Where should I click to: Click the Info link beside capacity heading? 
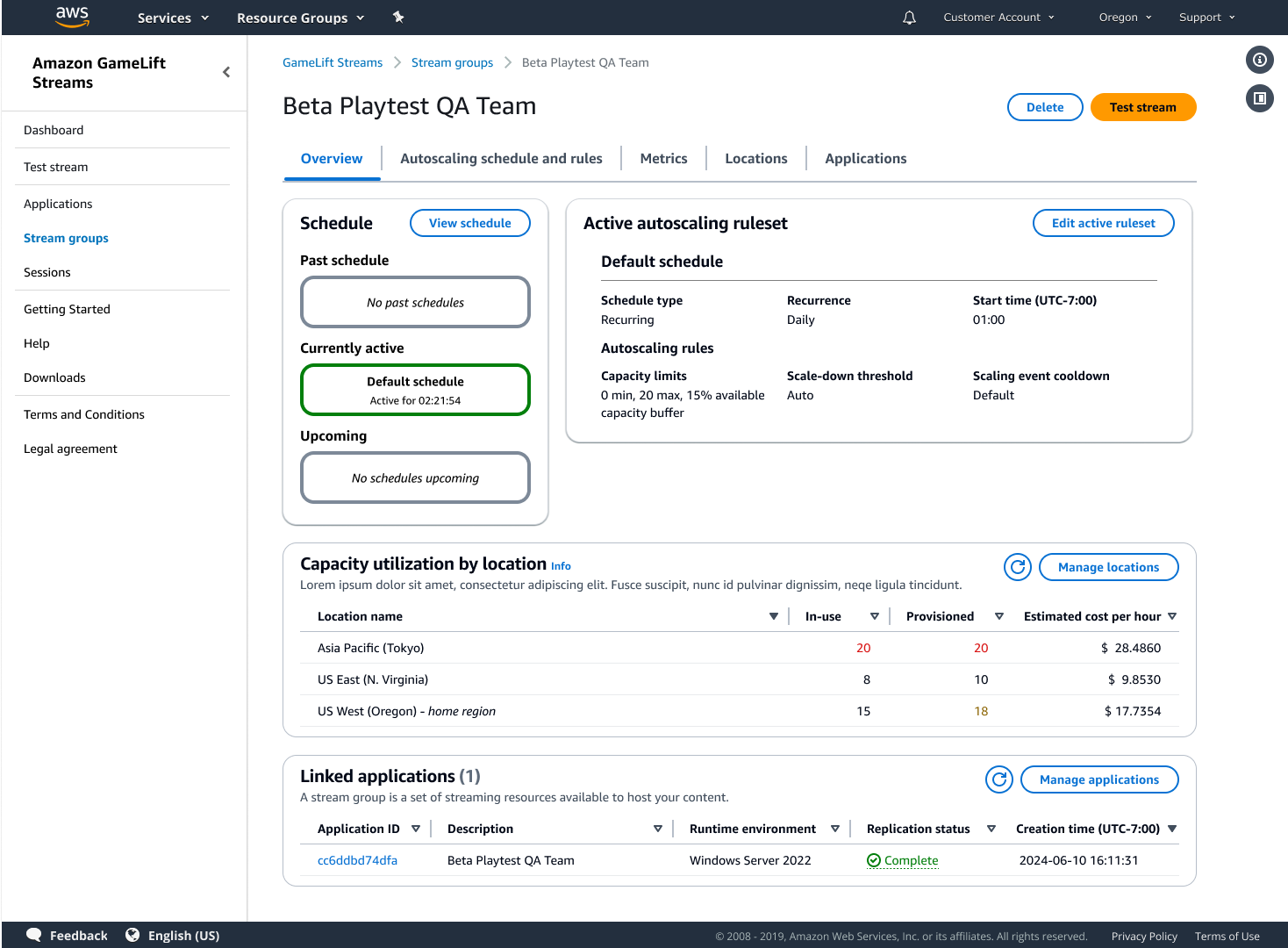click(561, 566)
